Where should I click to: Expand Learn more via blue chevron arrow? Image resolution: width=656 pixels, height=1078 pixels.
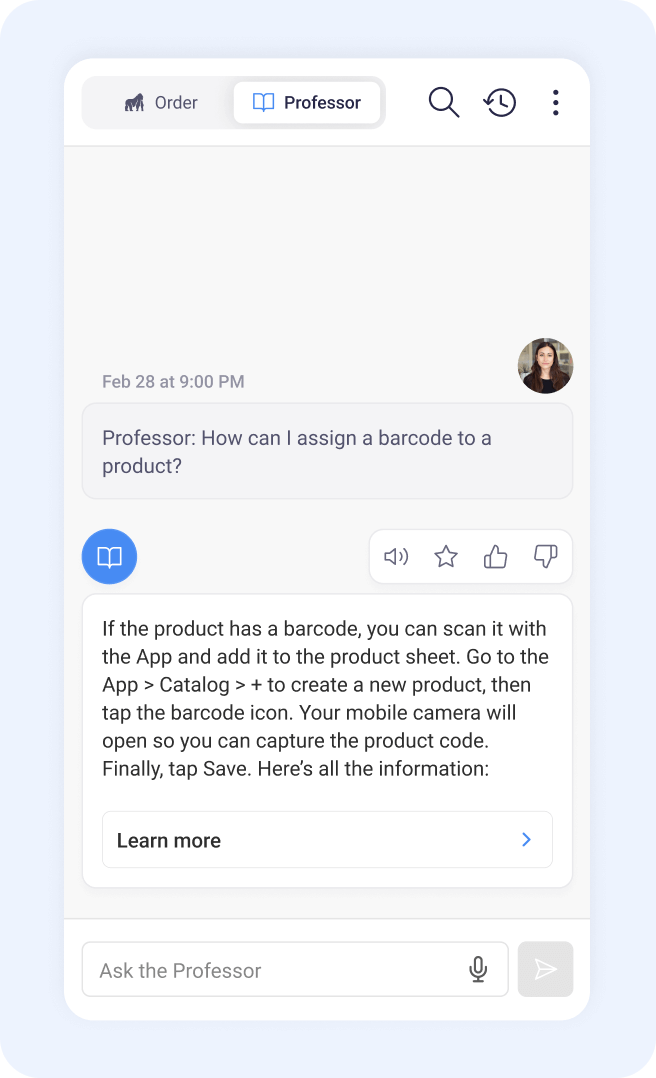click(x=526, y=839)
